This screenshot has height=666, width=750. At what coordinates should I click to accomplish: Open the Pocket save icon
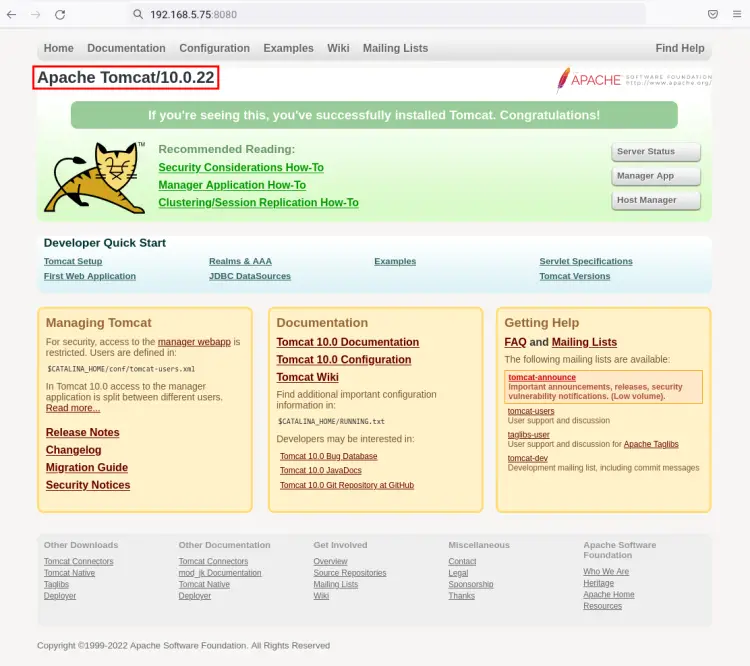click(713, 14)
